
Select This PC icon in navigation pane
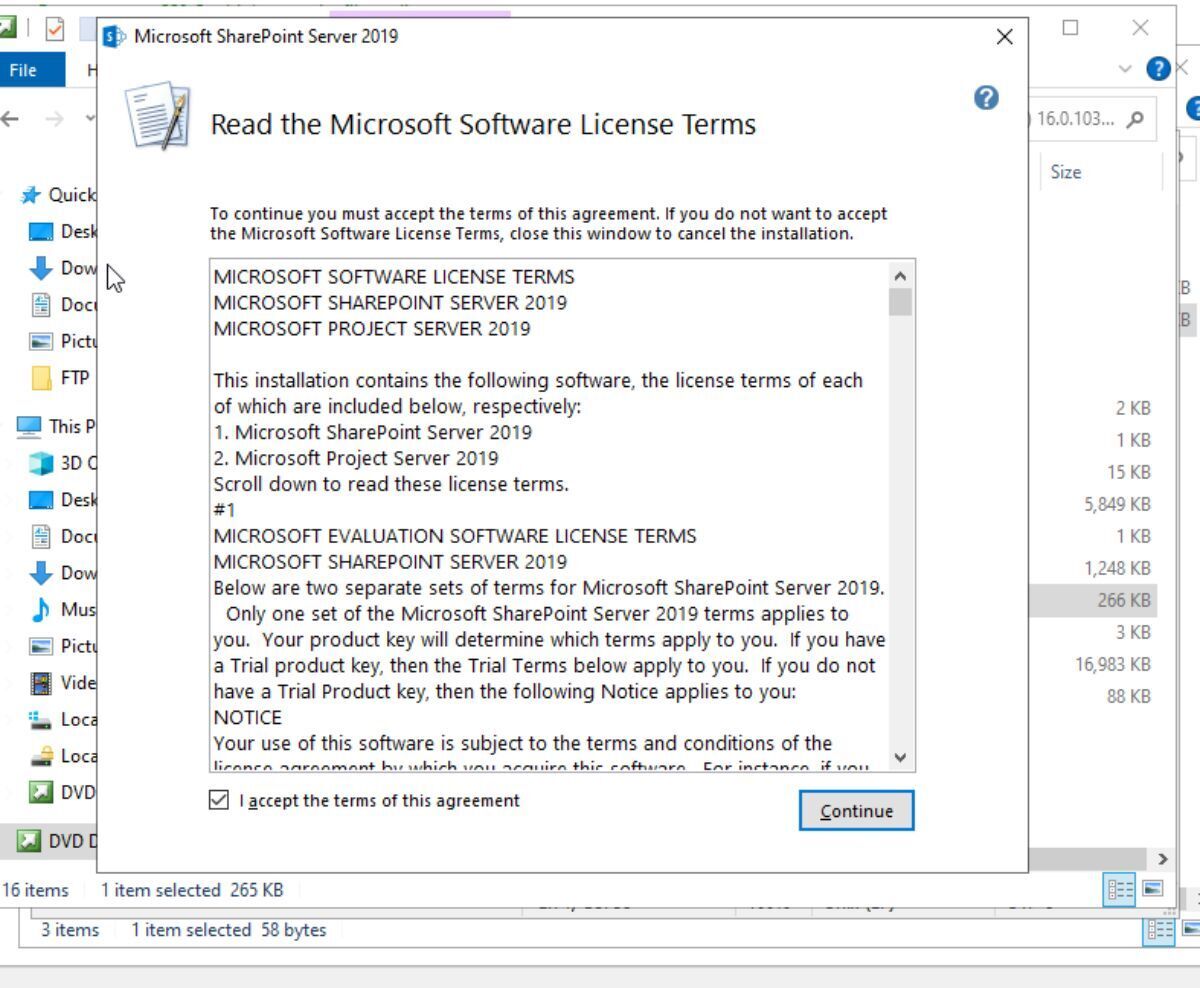coord(30,426)
